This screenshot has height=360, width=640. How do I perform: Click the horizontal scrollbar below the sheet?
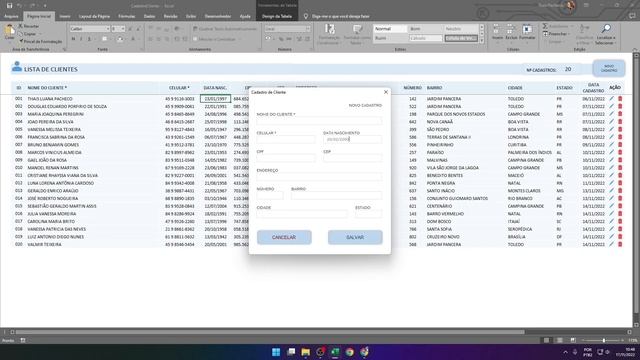click(x=269, y=332)
